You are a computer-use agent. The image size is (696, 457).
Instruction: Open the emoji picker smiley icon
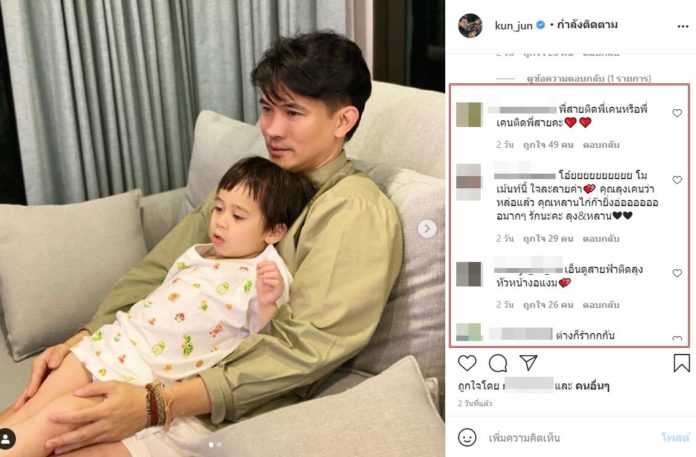click(x=467, y=437)
